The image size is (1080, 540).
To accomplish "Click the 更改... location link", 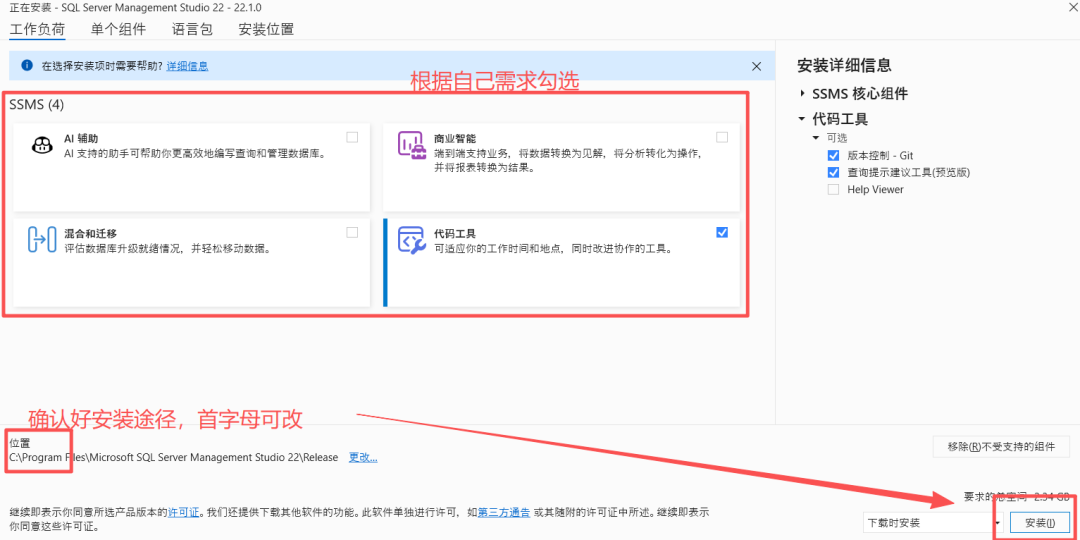I will click(x=363, y=457).
